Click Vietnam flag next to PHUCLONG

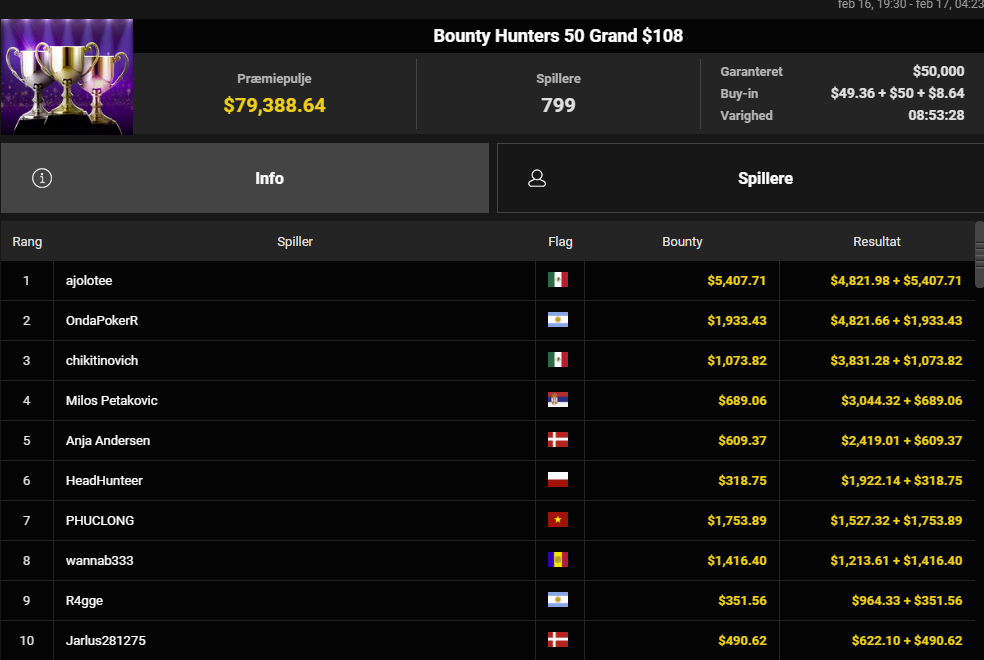(558, 520)
